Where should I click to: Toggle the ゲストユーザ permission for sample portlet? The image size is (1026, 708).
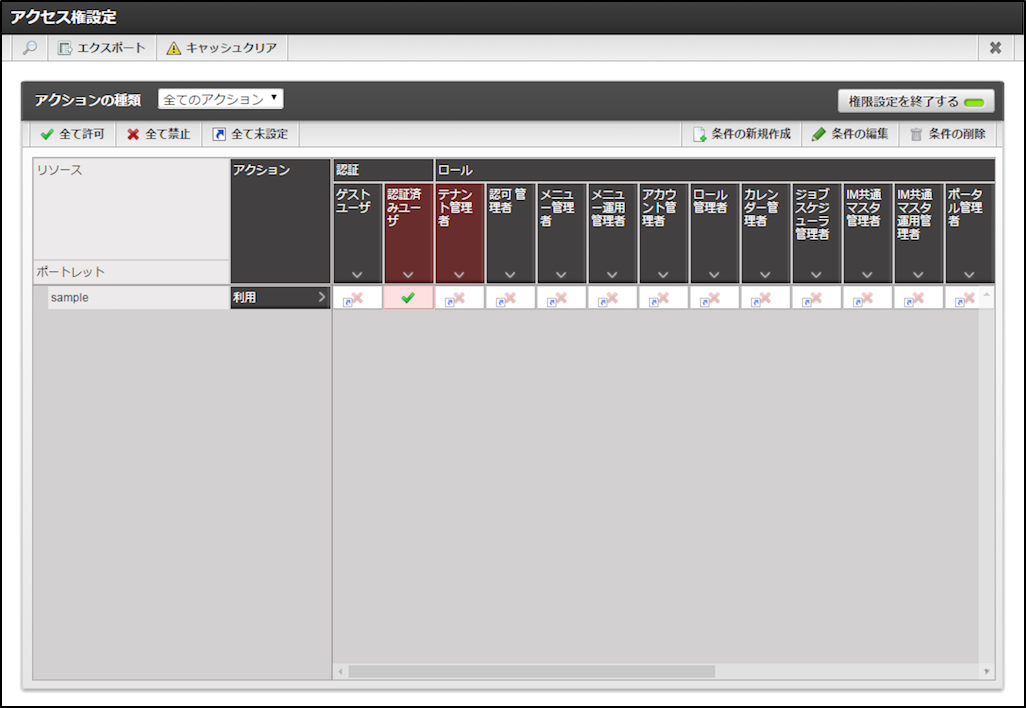pos(356,297)
